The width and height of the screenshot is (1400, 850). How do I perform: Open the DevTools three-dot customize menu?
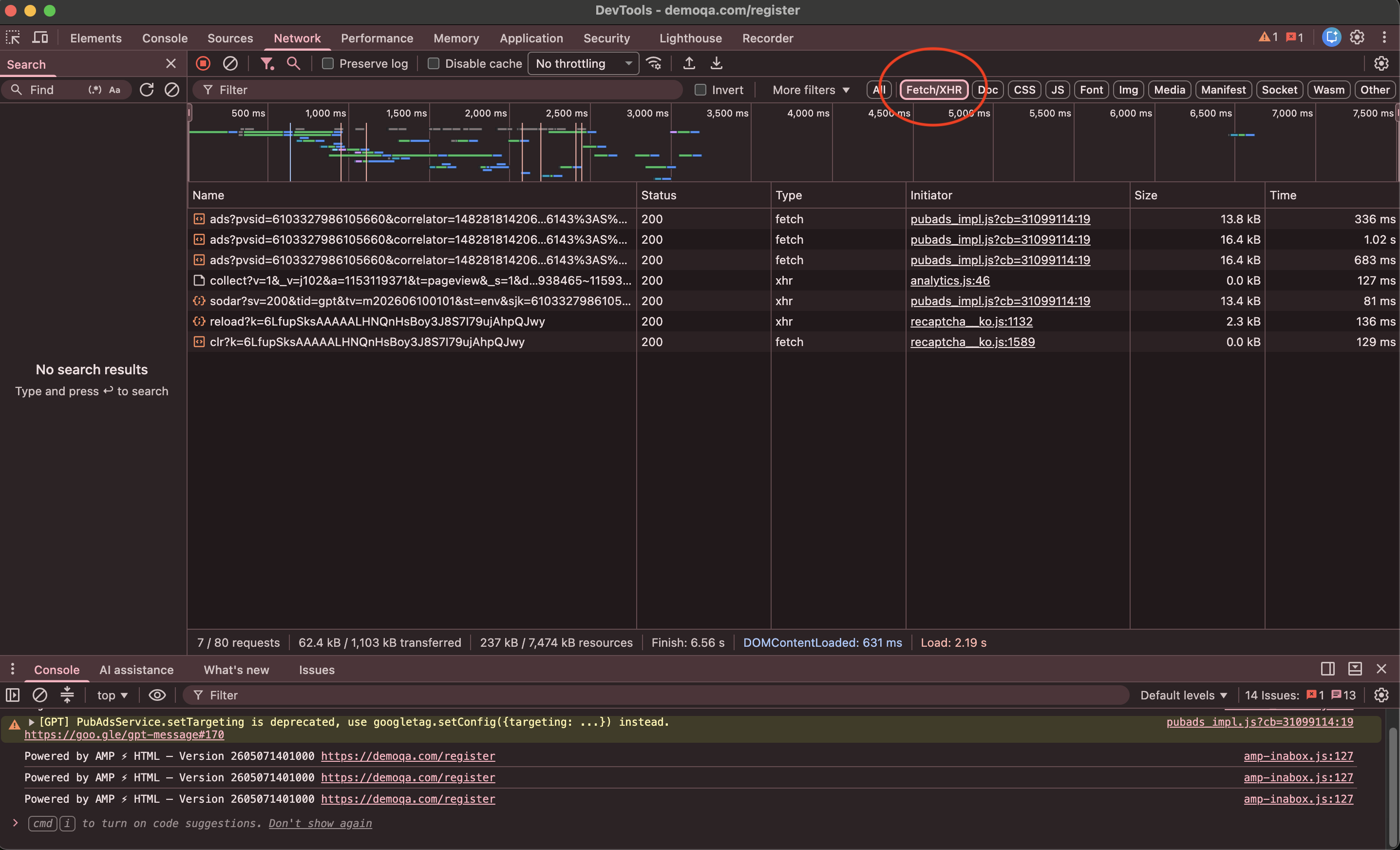point(1384,38)
